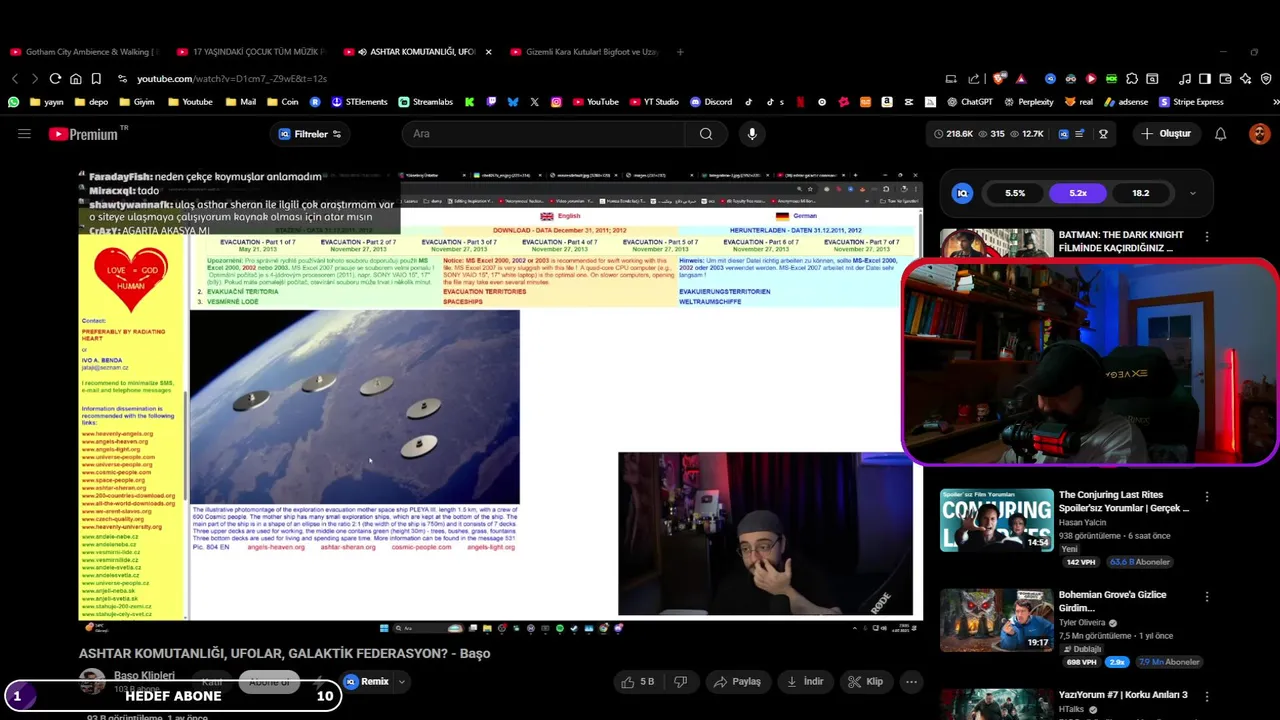Expand vidIQ score panel chevron

pyautogui.click(x=1192, y=193)
